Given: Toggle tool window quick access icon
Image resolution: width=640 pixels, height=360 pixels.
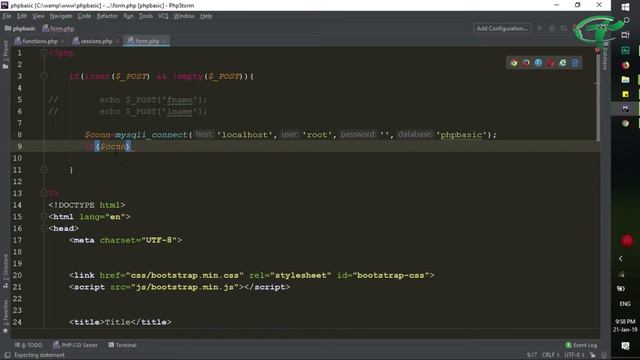Looking at the screenshot, I should (7, 355).
